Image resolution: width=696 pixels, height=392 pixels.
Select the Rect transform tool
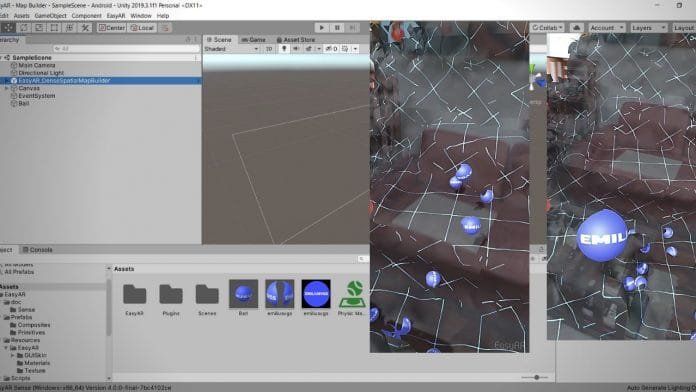pyautogui.click(x=54, y=28)
